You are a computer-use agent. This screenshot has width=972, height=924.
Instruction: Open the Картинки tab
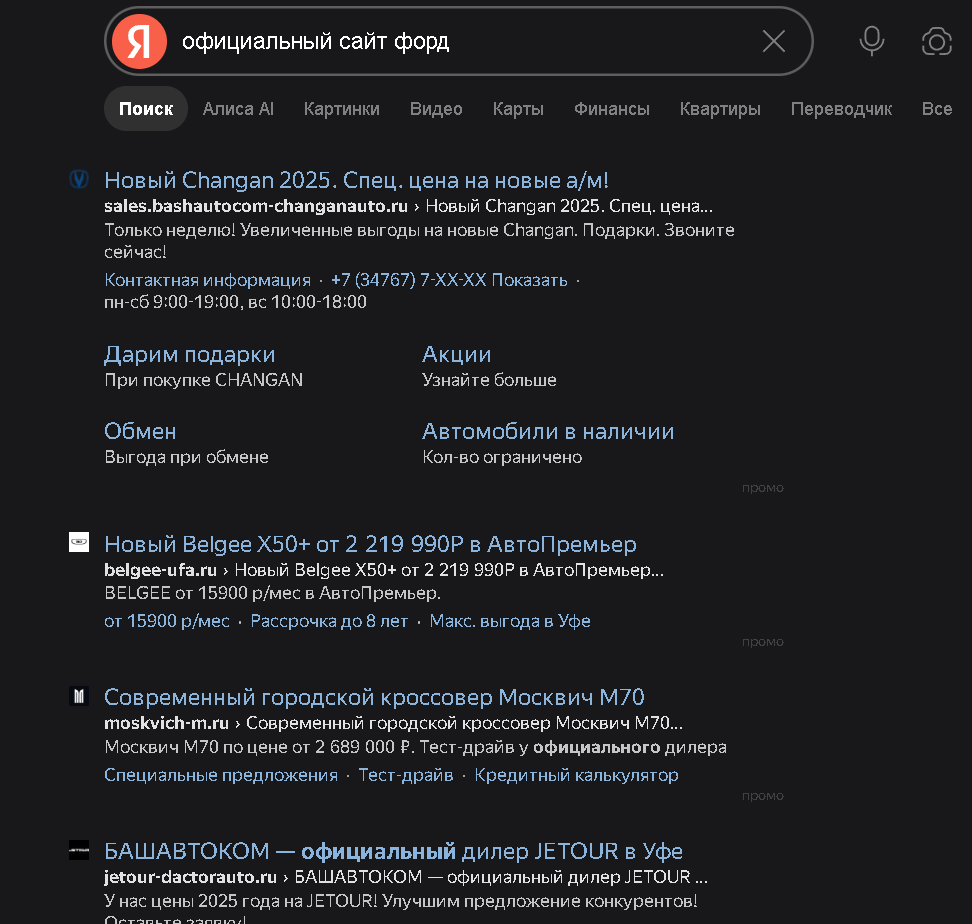(342, 109)
